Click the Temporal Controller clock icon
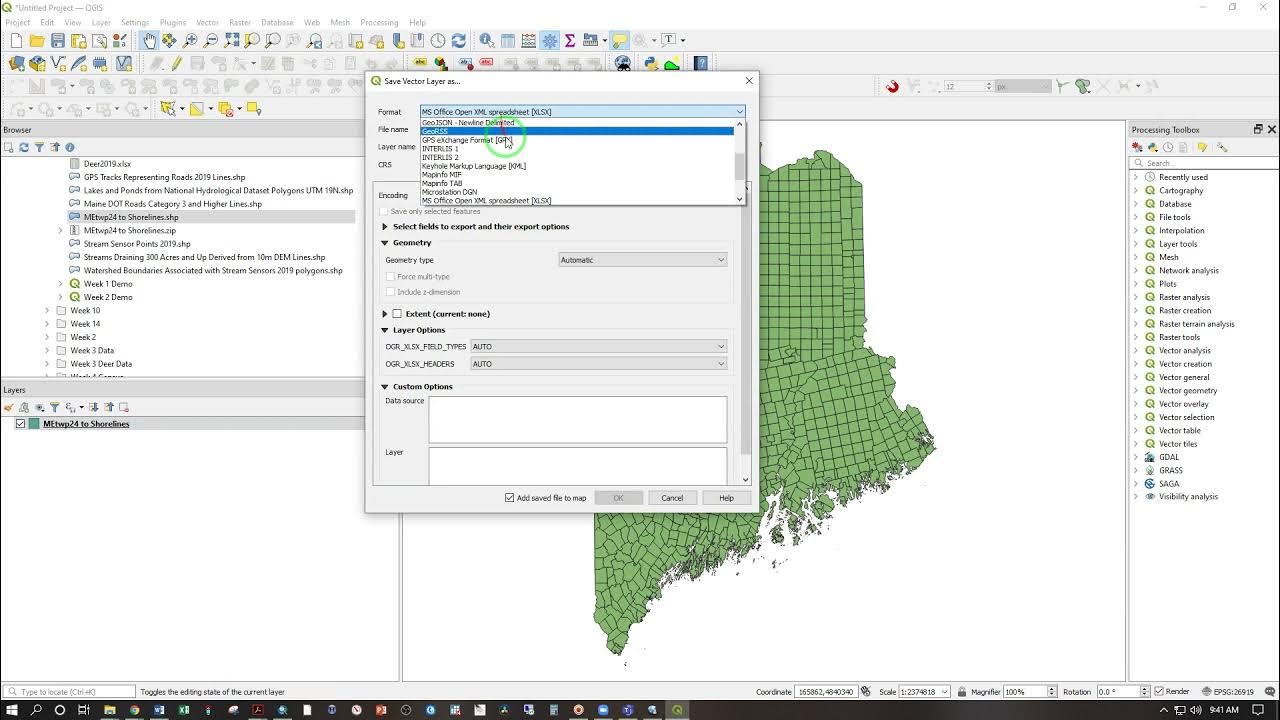Image resolution: width=1280 pixels, height=720 pixels. (x=438, y=41)
